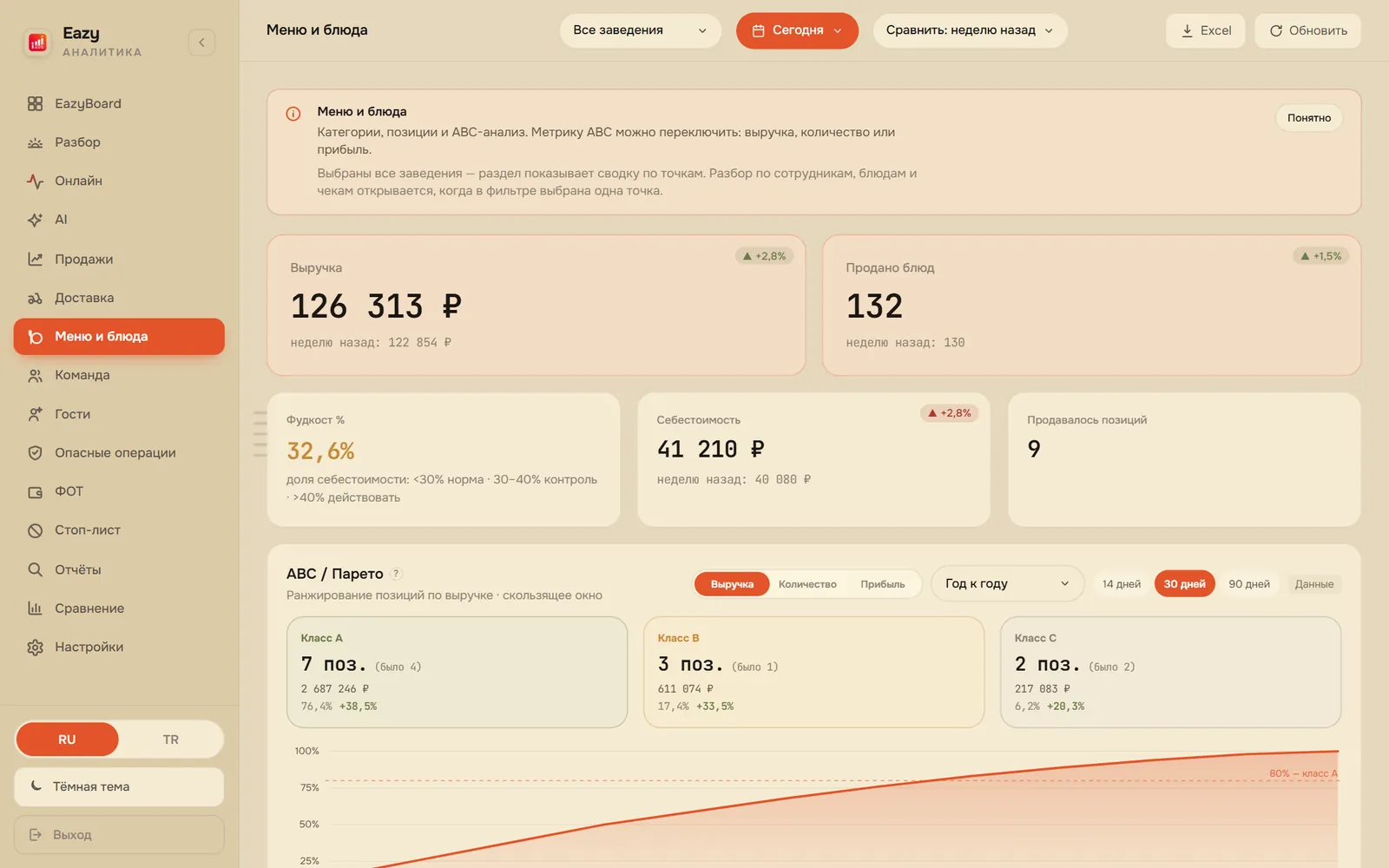Open the Год к году dropdown
The image size is (1389, 868).
pyautogui.click(x=1007, y=583)
